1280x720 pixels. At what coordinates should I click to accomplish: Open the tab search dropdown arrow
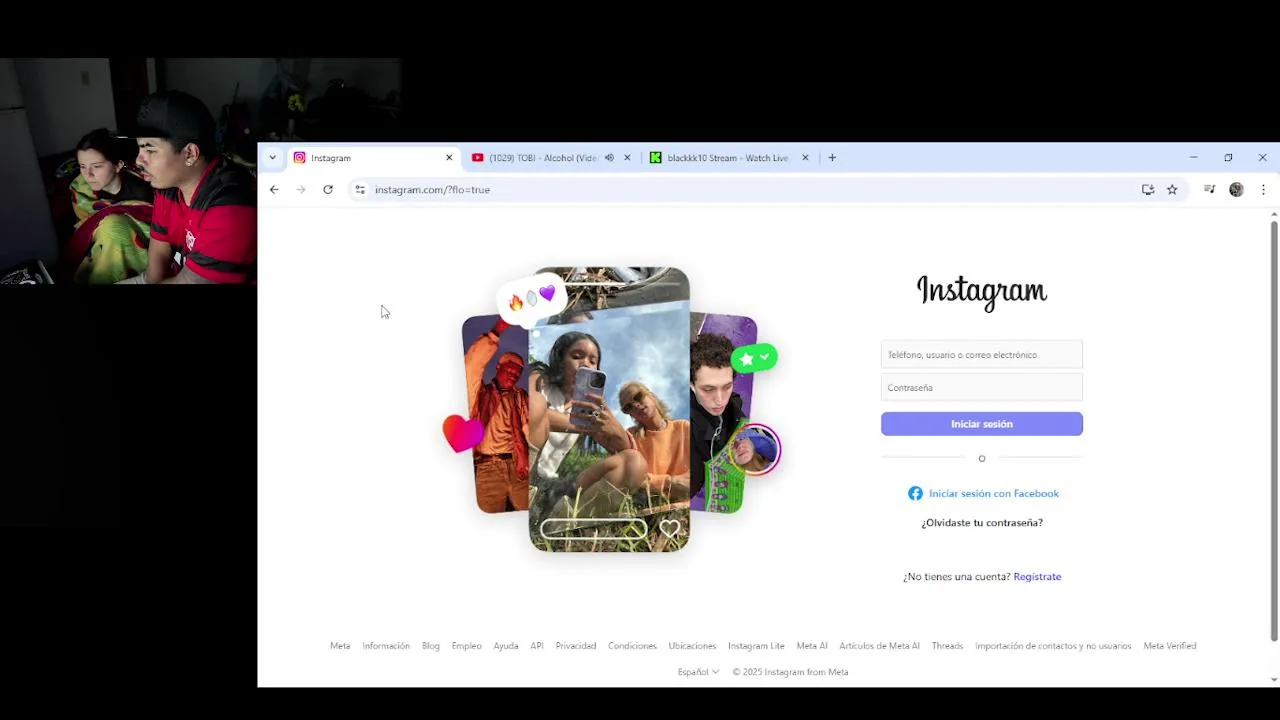point(272,157)
